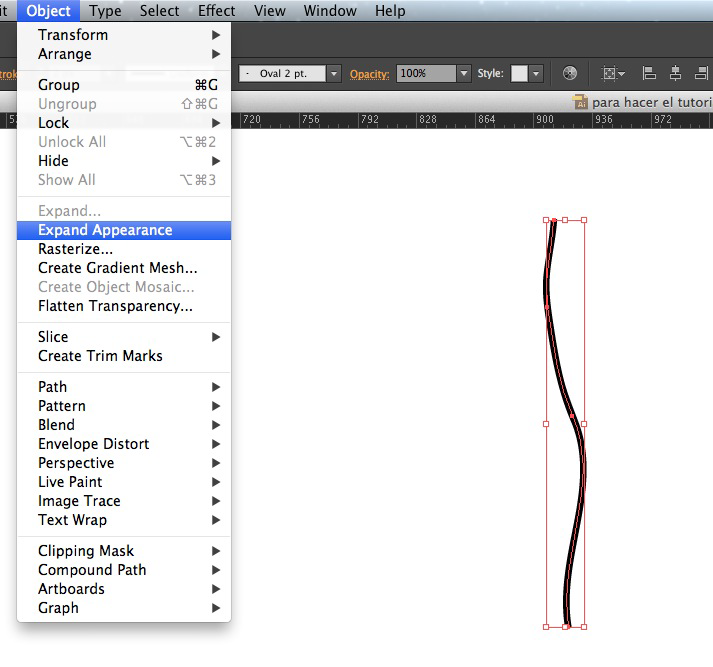Expand the Pattern submenu
The image size is (713, 667).
pyautogui.click(x=124, y=406)
